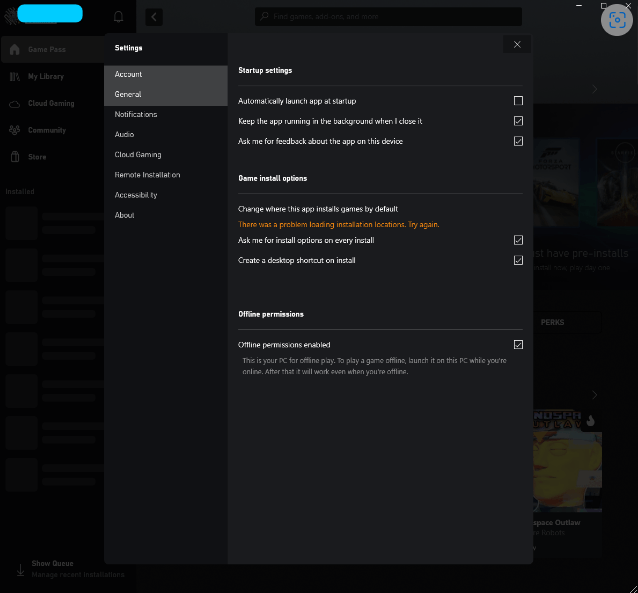Uncheck Ask me for feedback about the app

(x=518, y=141)
